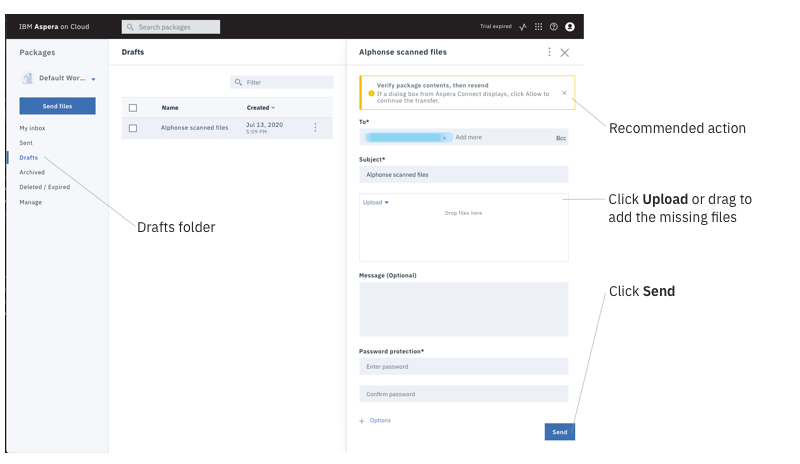The height and width of the screenshot is (464, 800).
Task: Click the plus icon beside Options
Action: coord(362,421)
